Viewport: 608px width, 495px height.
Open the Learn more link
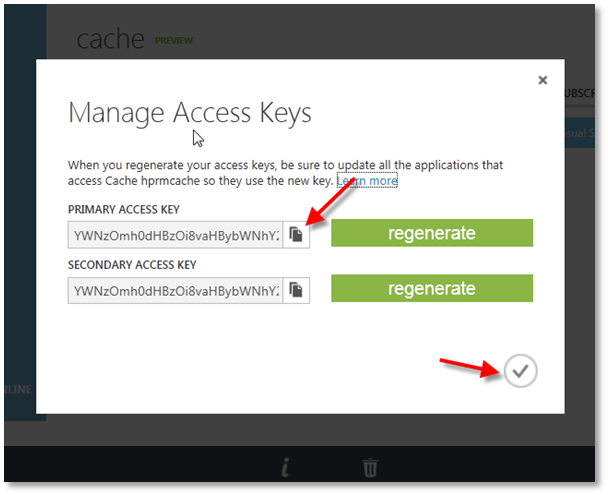367,181
